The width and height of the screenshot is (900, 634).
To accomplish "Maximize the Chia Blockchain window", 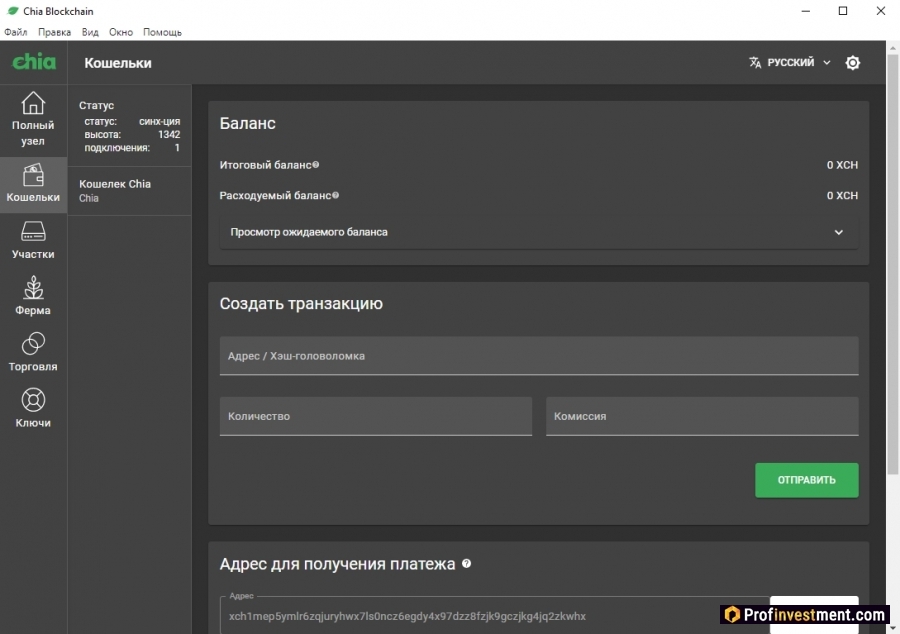I will click(x=843, y=11).
